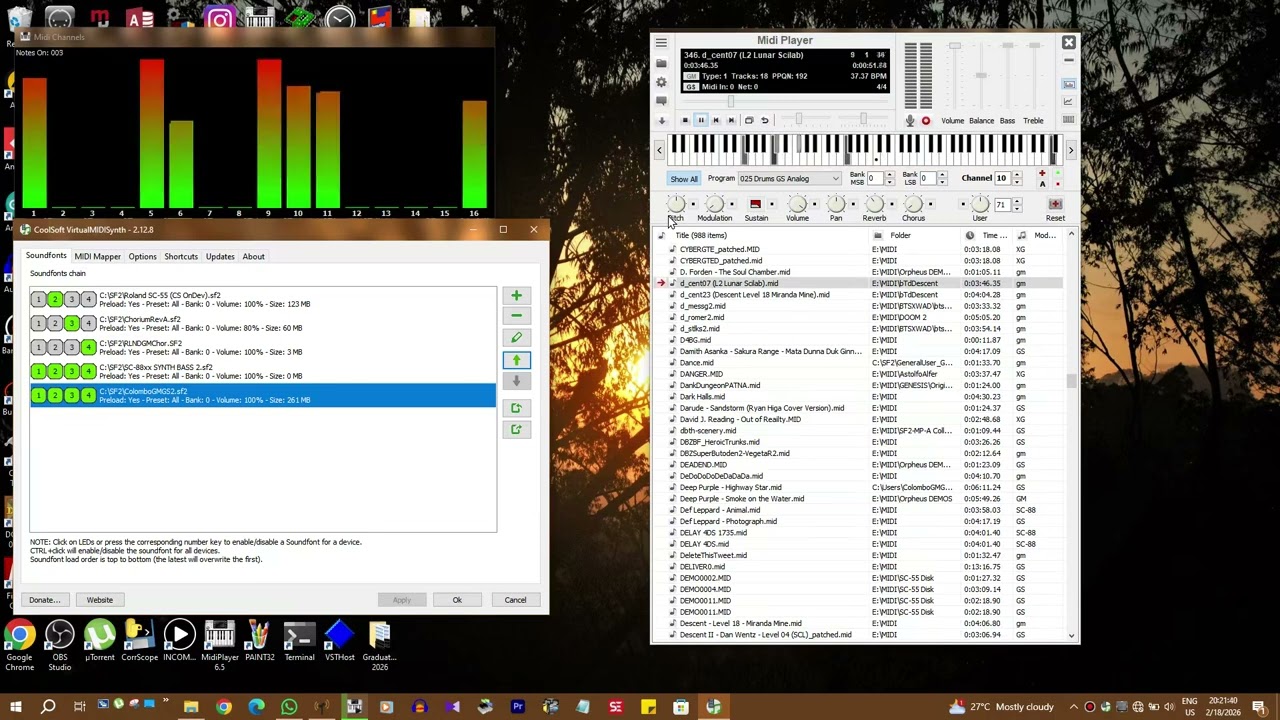Click the microphone icon in Midi Player

910,120
